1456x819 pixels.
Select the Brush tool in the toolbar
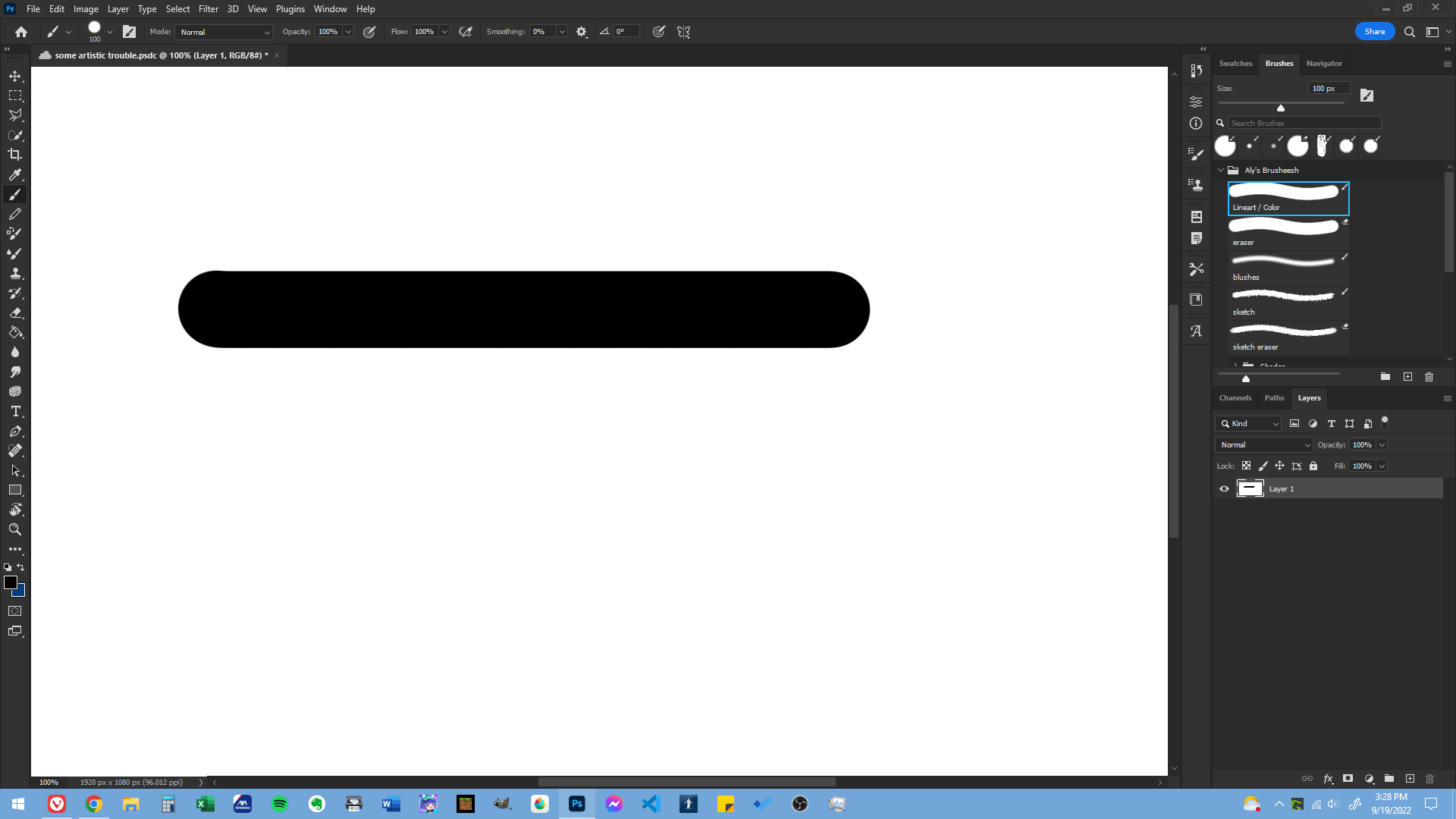[x=15, y=194]
